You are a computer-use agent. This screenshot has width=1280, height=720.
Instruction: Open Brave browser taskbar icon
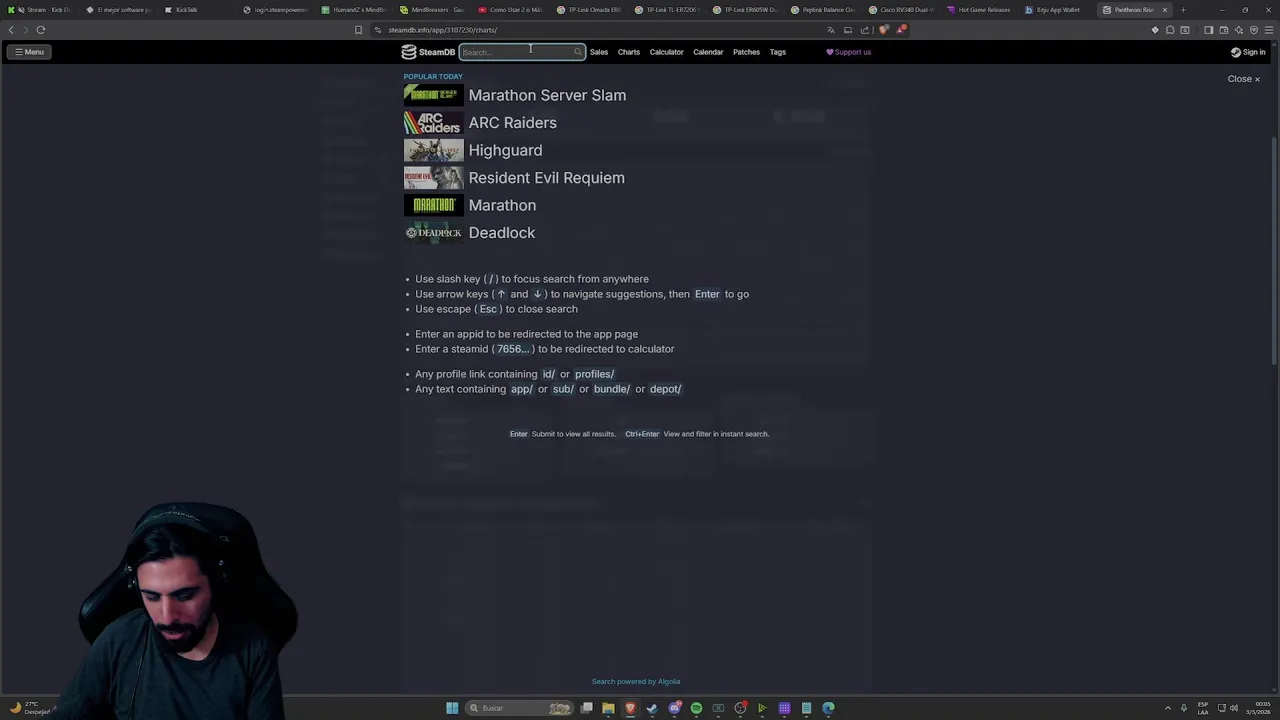630,708
